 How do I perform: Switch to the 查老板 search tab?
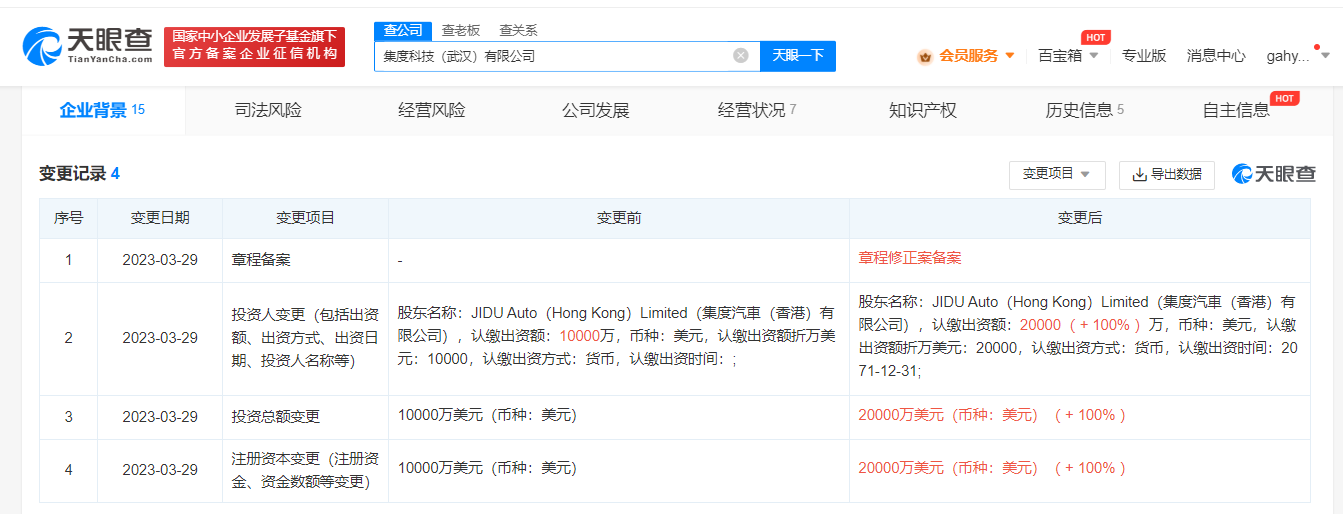pyautogui.click(x=461, y=30)
